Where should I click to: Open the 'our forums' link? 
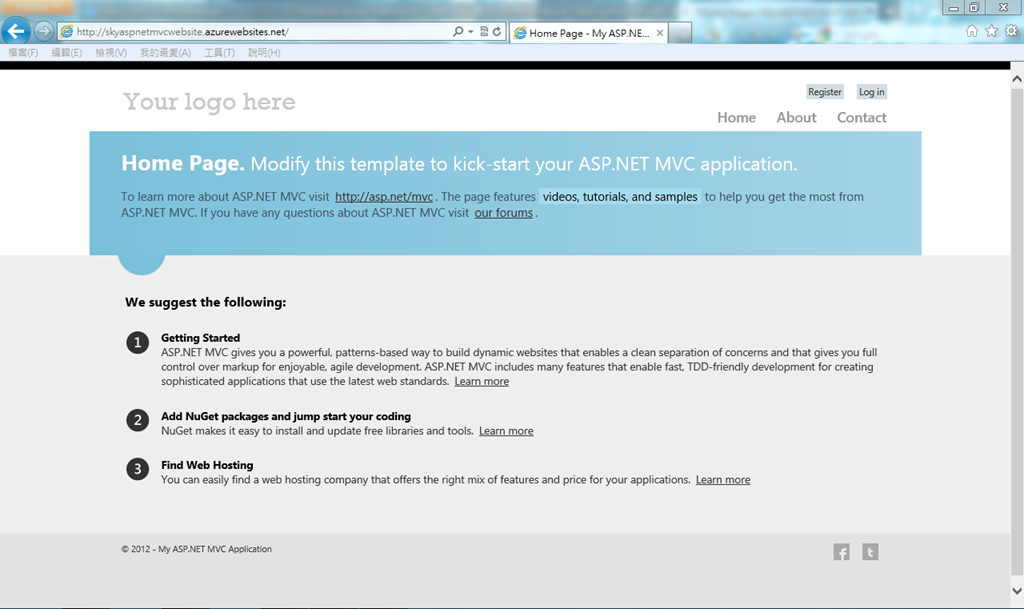(504, 213)
